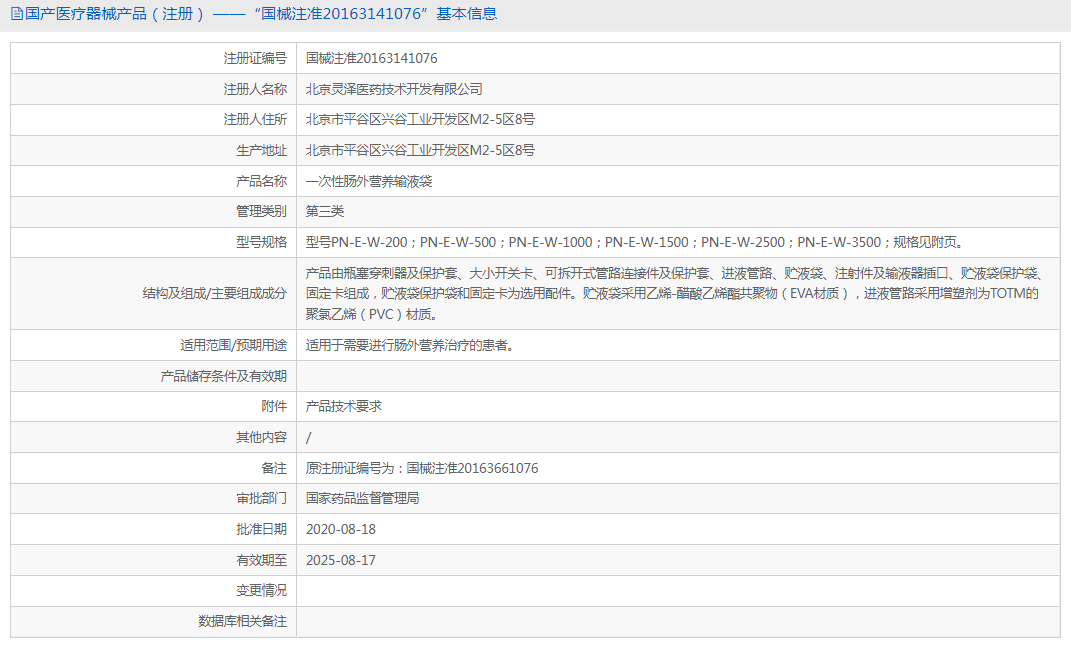The image size is (1071, 647).
Task: Select the 管理类别 label
Action: [x=261, y=211]
